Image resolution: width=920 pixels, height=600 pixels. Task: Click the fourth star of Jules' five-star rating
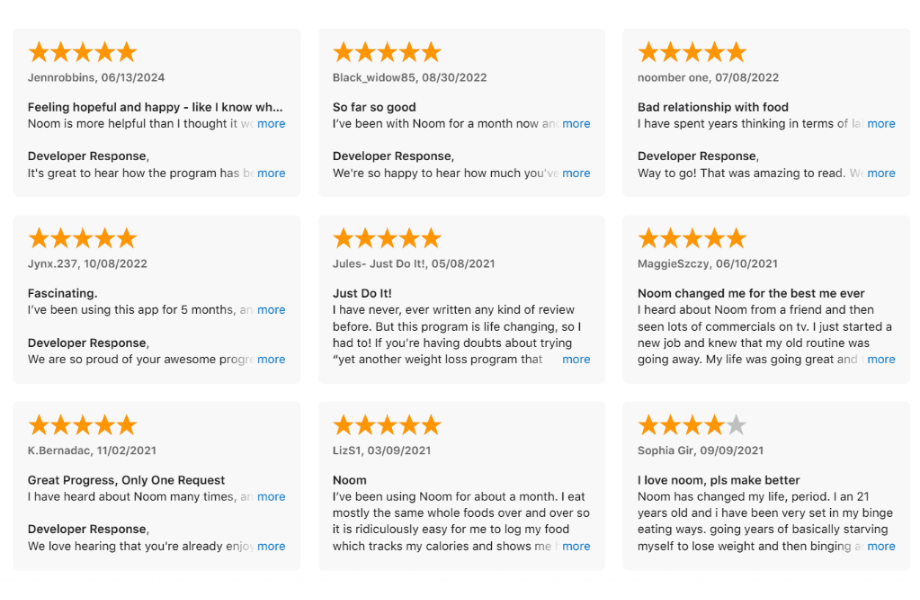coord(408,238)
